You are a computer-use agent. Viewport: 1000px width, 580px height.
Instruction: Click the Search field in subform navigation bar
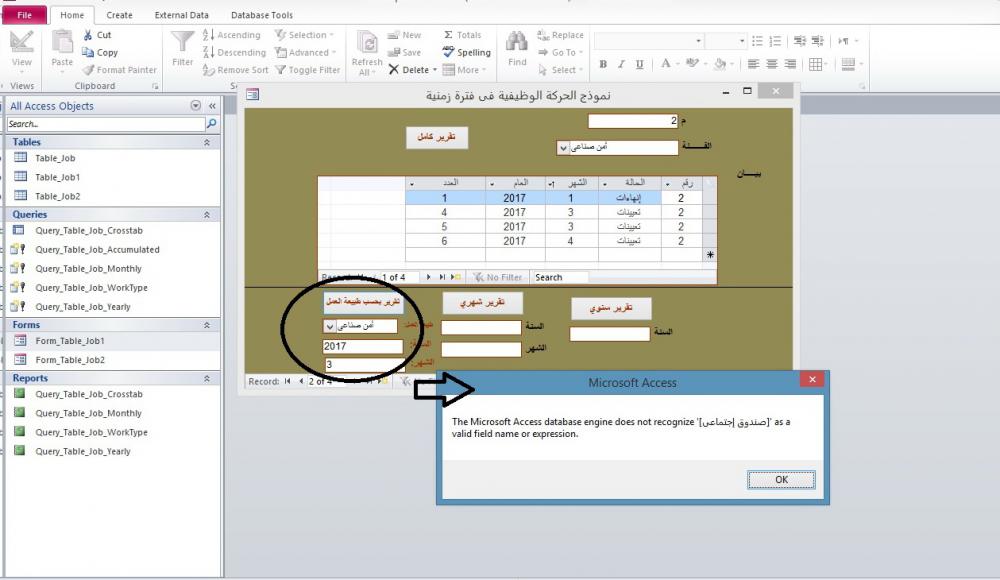[x=561, y=277]
